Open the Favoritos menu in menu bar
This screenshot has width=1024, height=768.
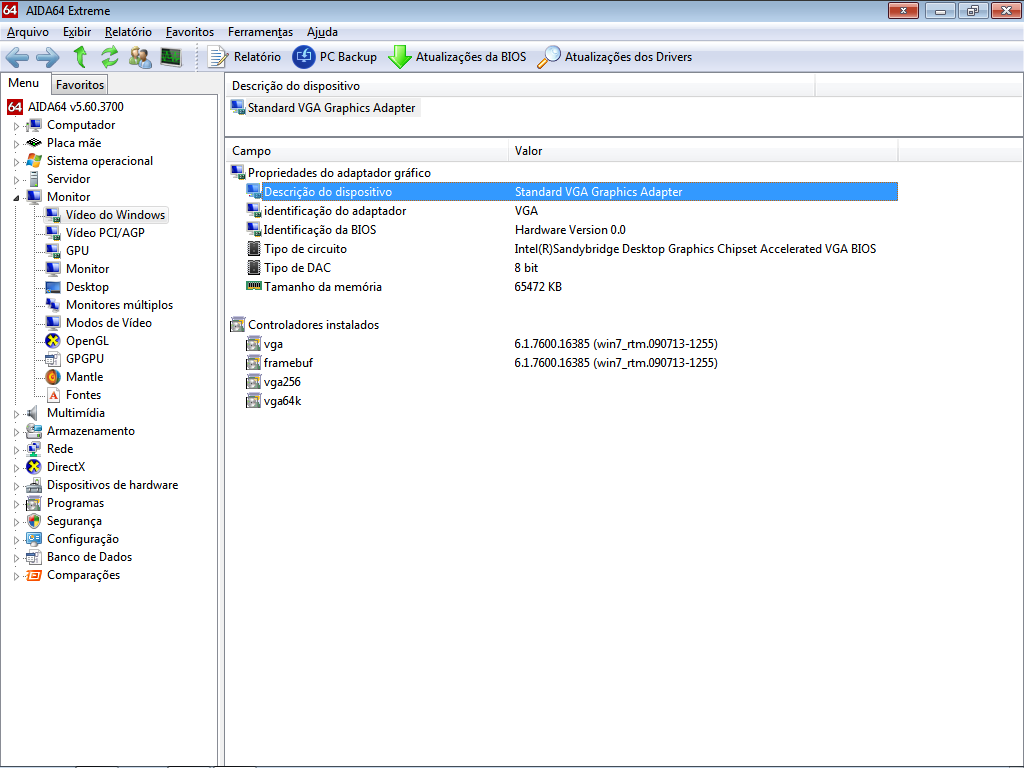click(189, 32)
